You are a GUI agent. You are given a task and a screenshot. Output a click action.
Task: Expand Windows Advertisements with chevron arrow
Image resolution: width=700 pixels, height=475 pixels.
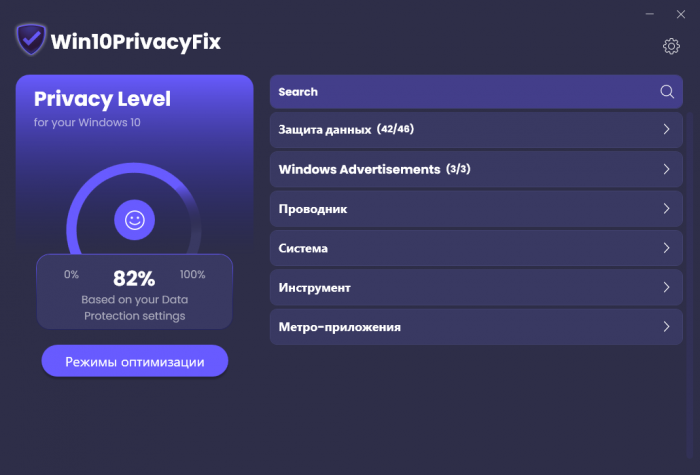click(x=666, y=169)
